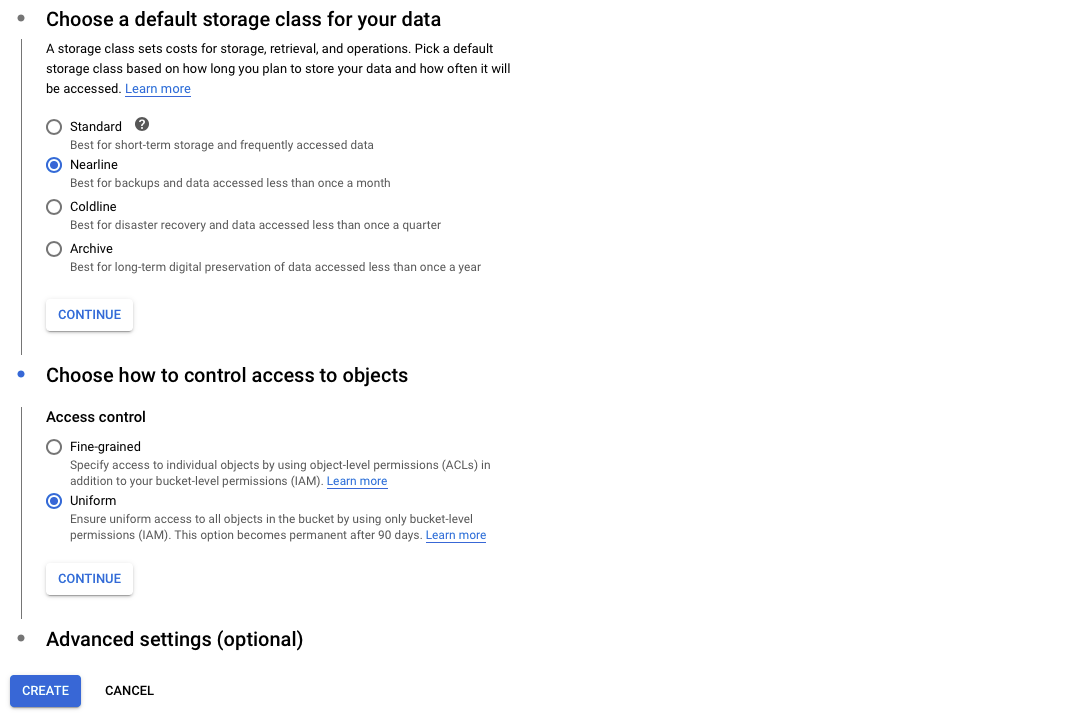
Task: Choose the Coldline storage class
Action: [54, 207]
